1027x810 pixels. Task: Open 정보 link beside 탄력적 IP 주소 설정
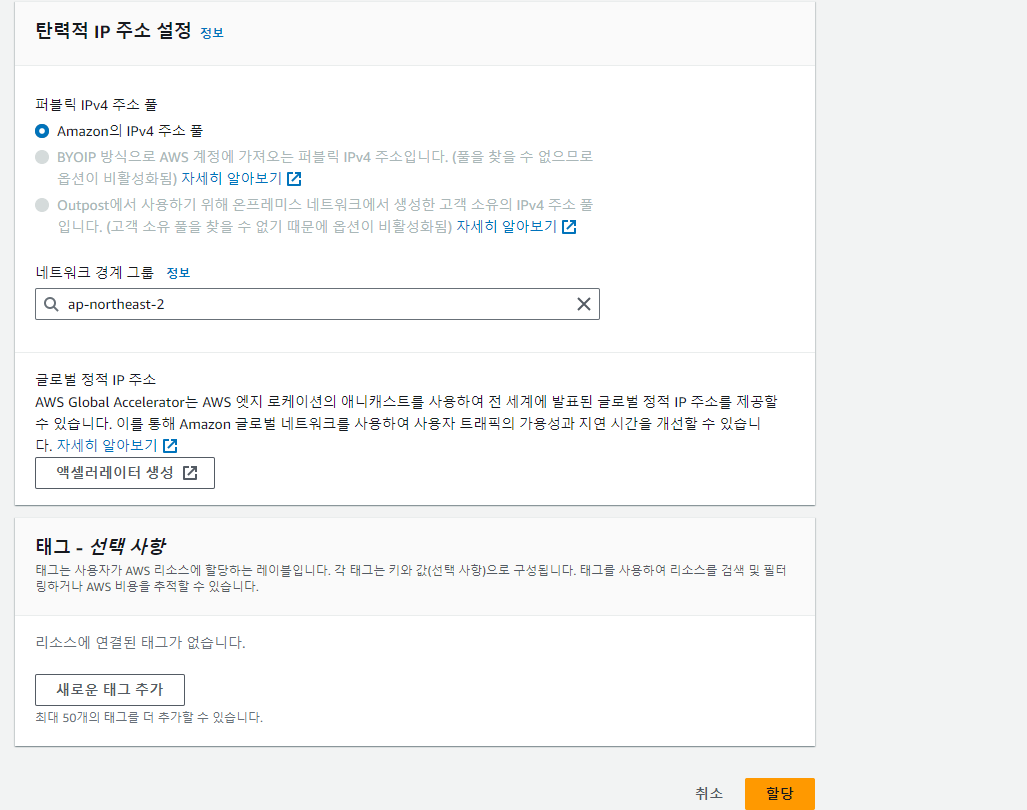[212, 33]
